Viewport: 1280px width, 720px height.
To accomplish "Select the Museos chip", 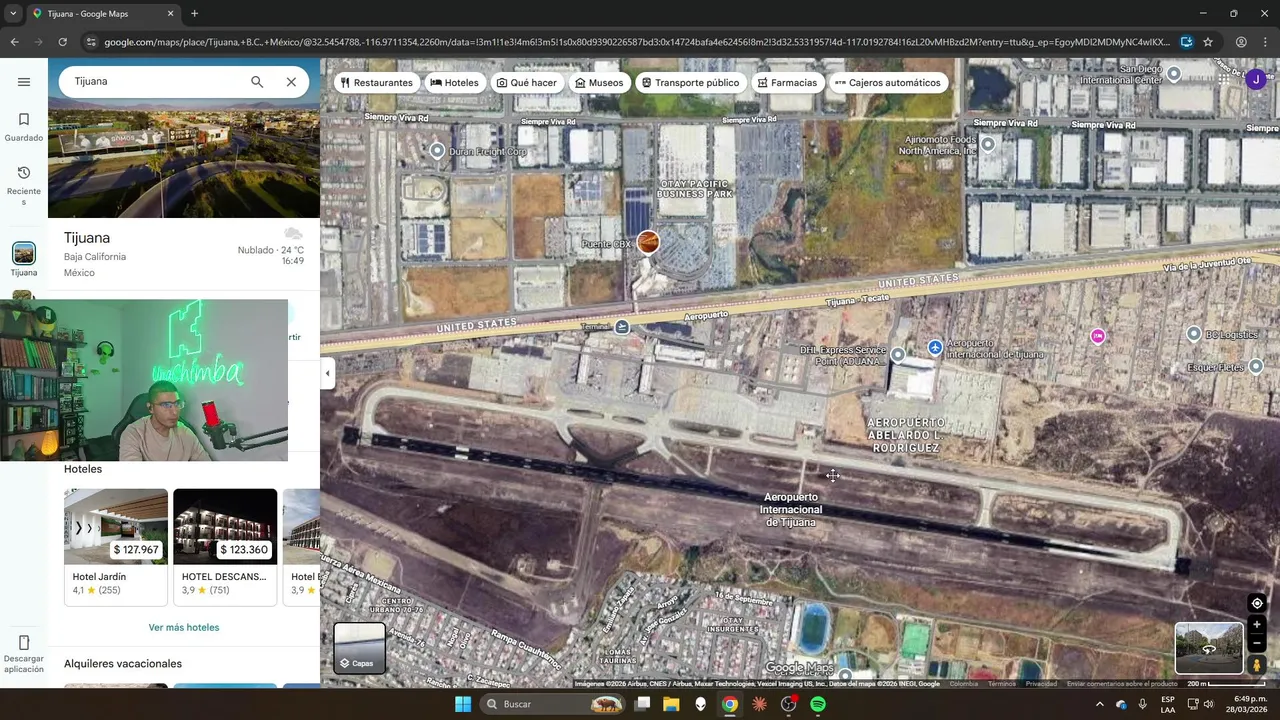I will (599, 83).
